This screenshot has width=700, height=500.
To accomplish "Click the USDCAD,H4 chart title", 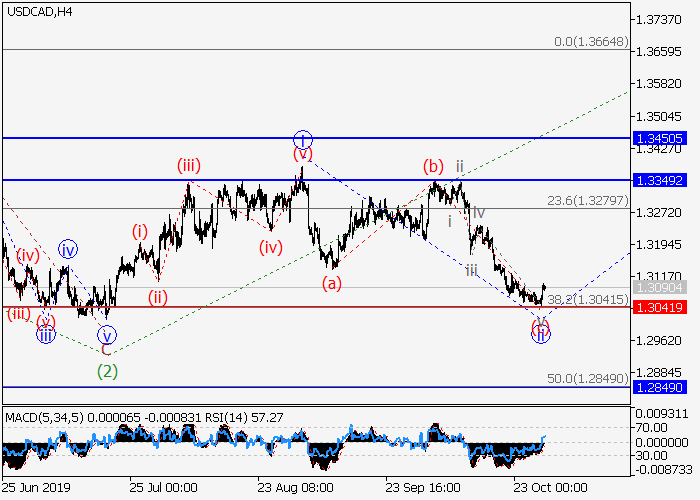I will tap(36, 12).
